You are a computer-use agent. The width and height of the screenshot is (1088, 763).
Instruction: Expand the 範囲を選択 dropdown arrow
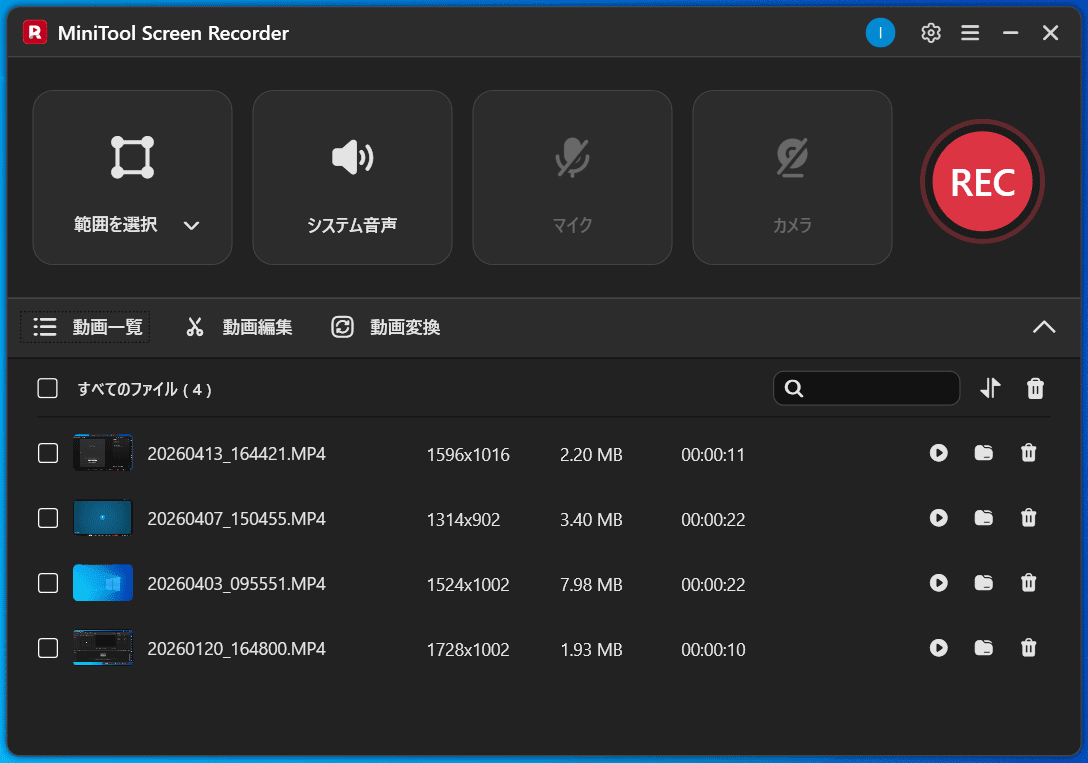190,225
